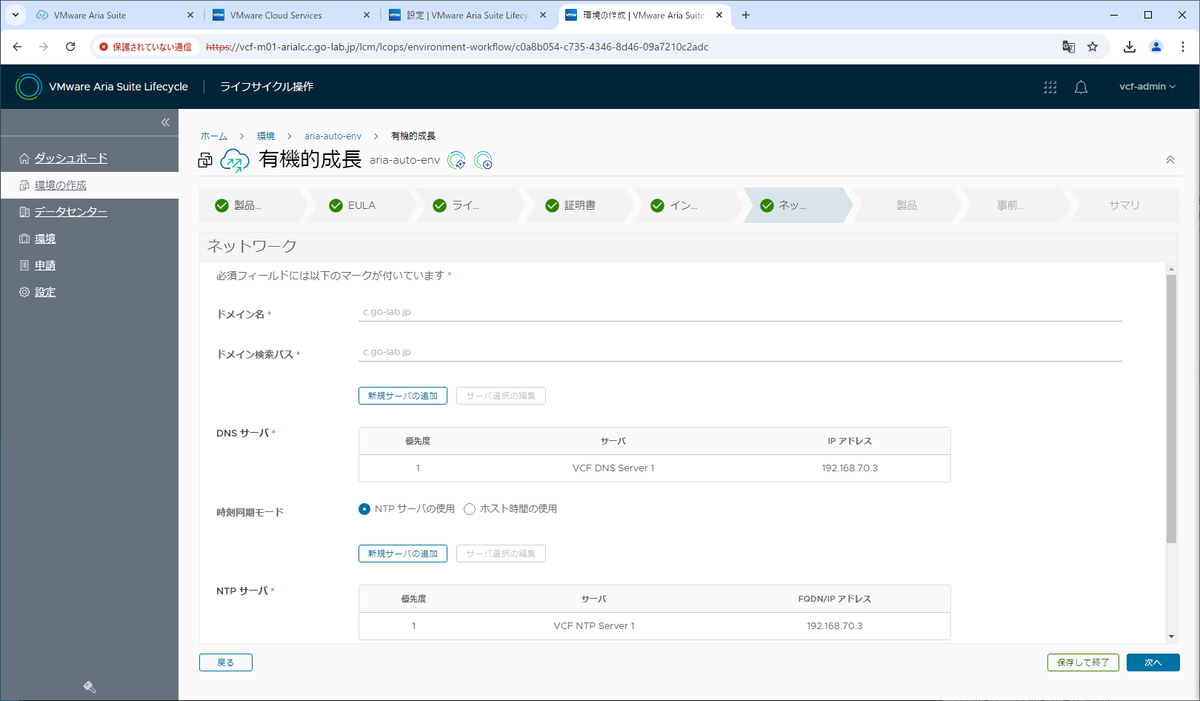Select VCF DNS Server 1 row
This screenshot has width=1200, height=701.
pyautogui.click(x=654, y=468)
